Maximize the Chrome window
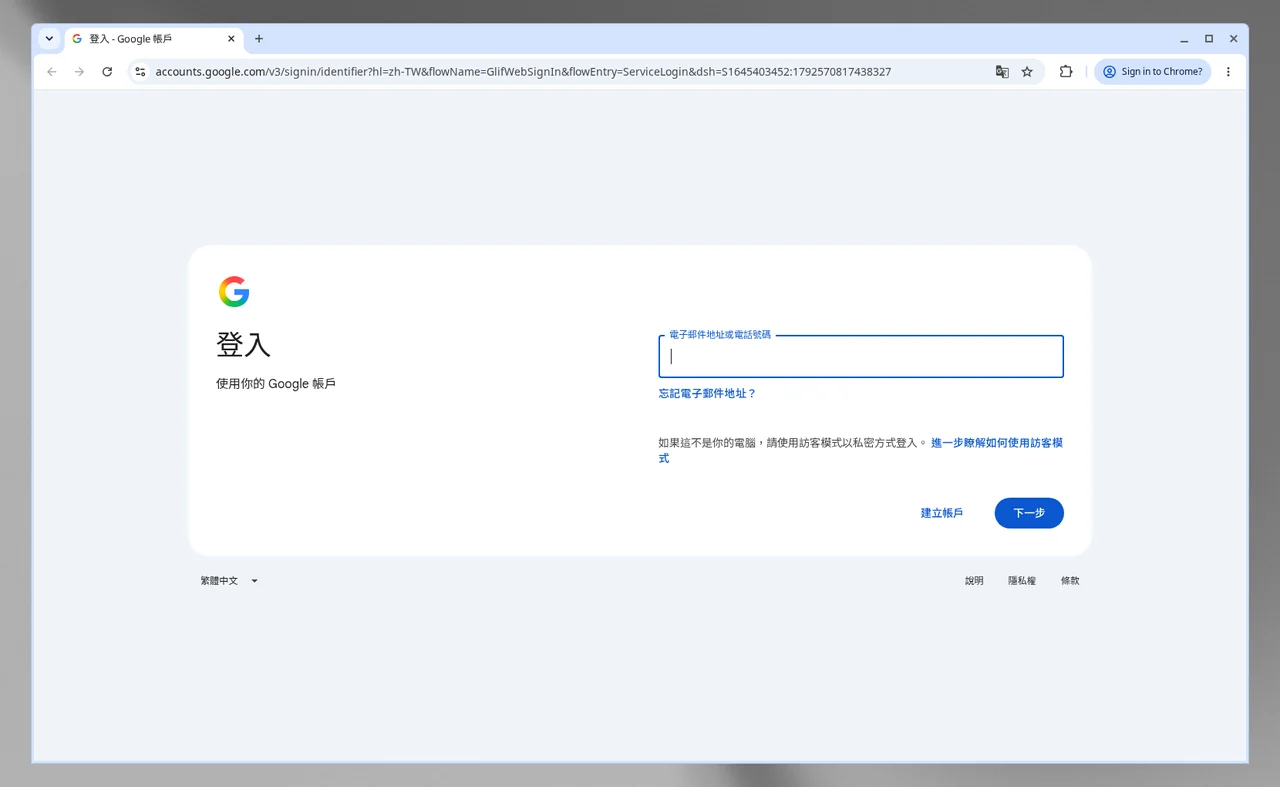 point(1209,39)
